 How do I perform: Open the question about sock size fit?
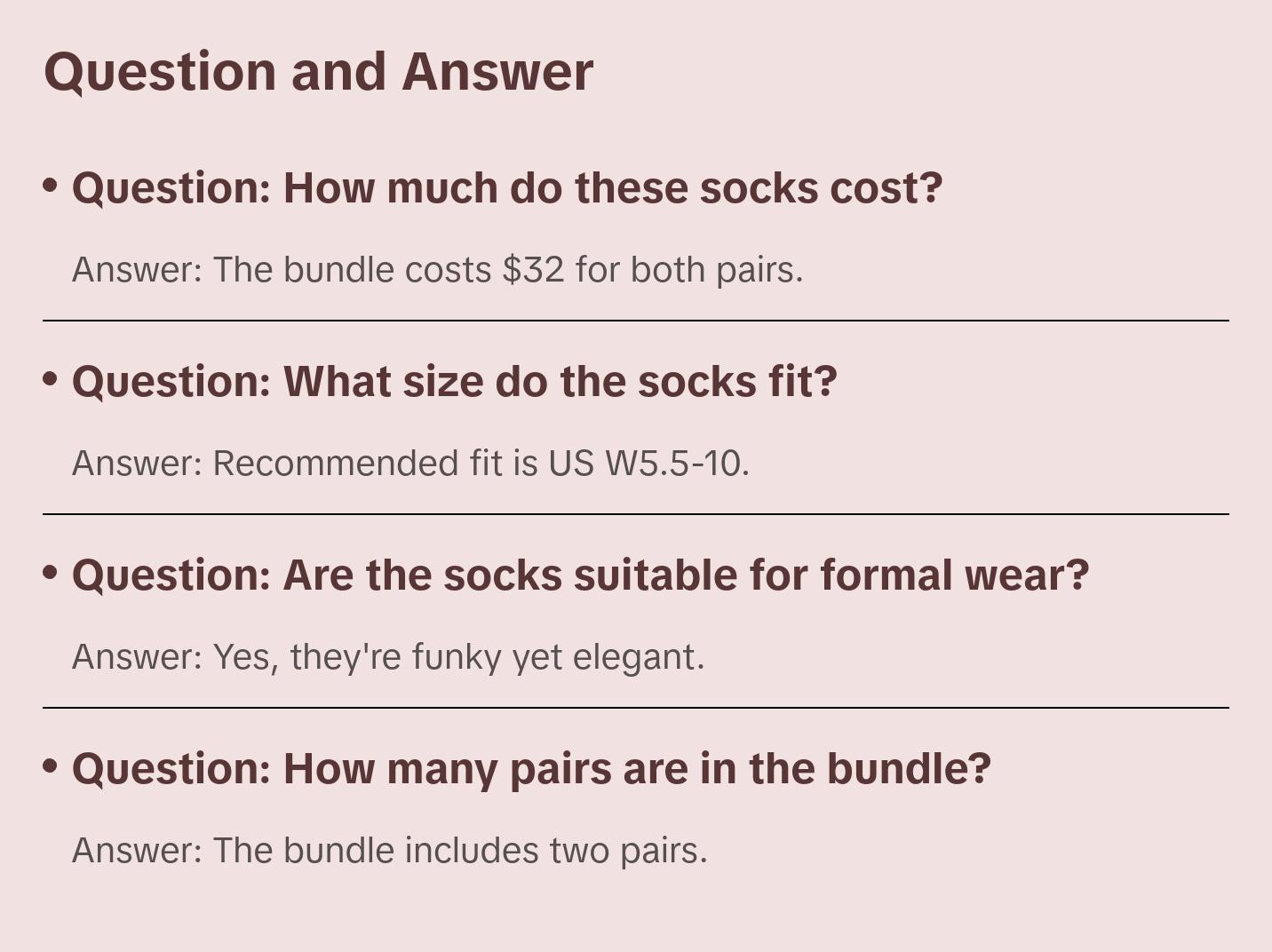click(455, 382)
